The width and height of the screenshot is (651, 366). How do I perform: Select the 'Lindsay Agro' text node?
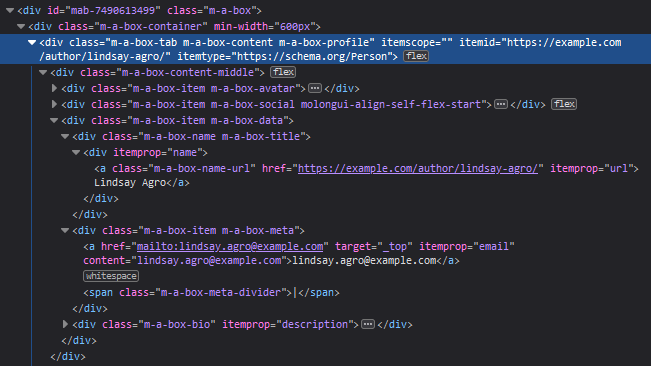[130, 183]
